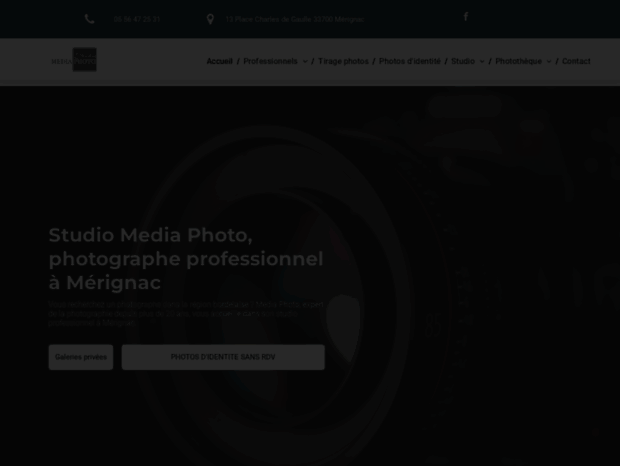Open Photothèque menu item
The height and width of the screenshot is (466, 620).
[x=518, y=61]
